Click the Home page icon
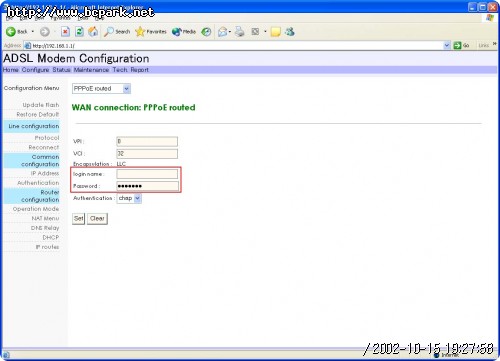 pyautogui.click(x=93, y=32)
